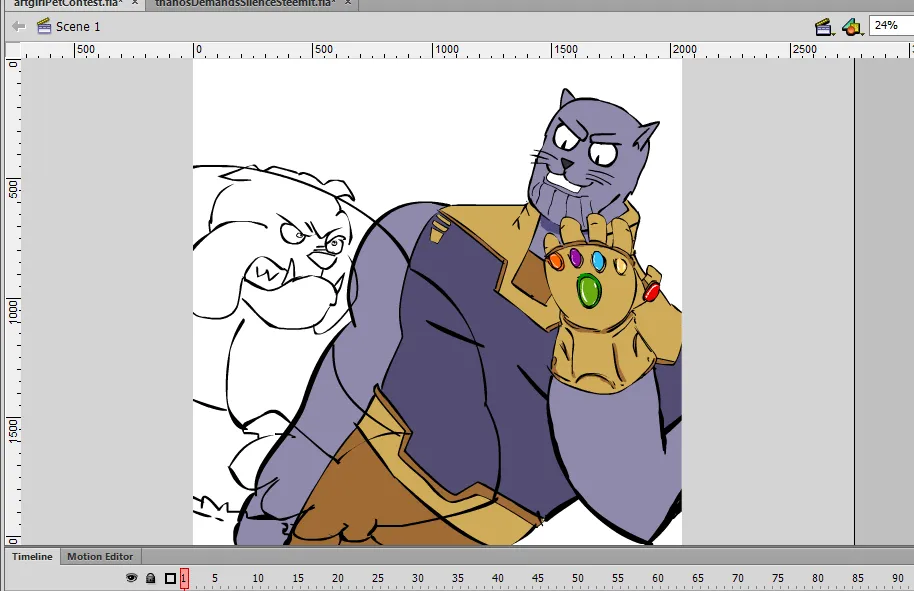Select the Scene 1 label text
The width and height of the screenshot is (914, 591).
(78, 27)
